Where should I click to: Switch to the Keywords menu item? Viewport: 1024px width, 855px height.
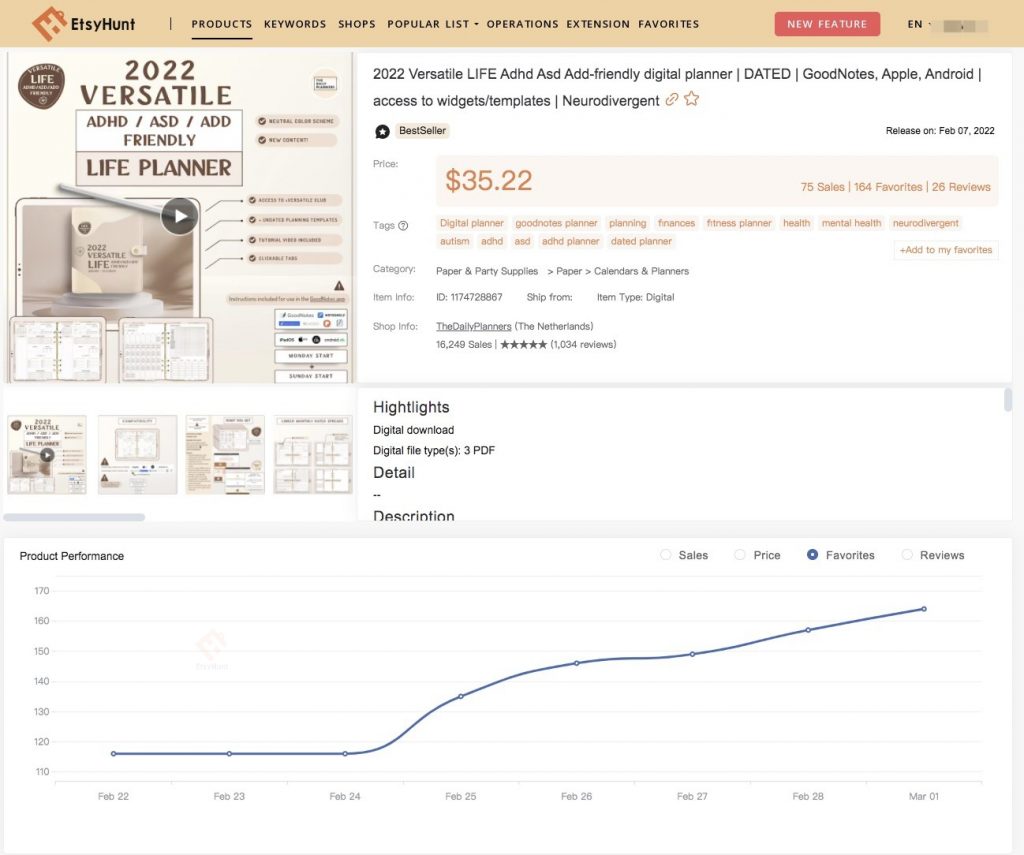[294, 24]
